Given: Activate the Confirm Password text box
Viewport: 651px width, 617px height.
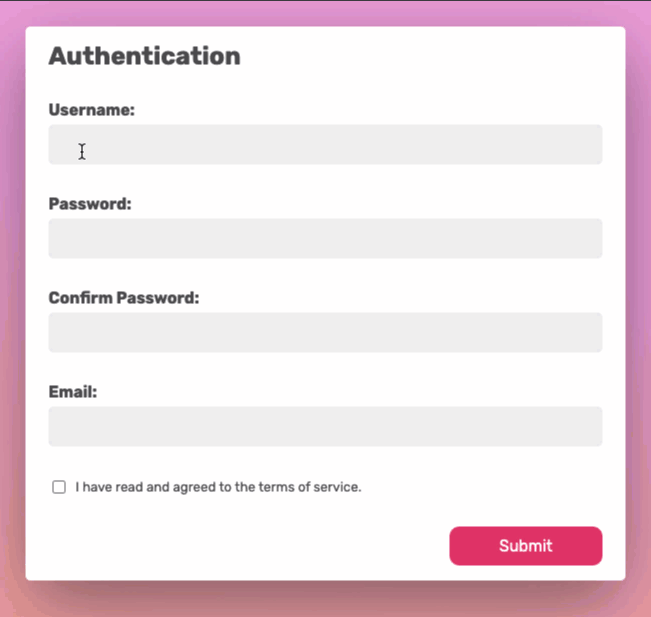Looking at the screenshot, I should click(x=325, y=333).
